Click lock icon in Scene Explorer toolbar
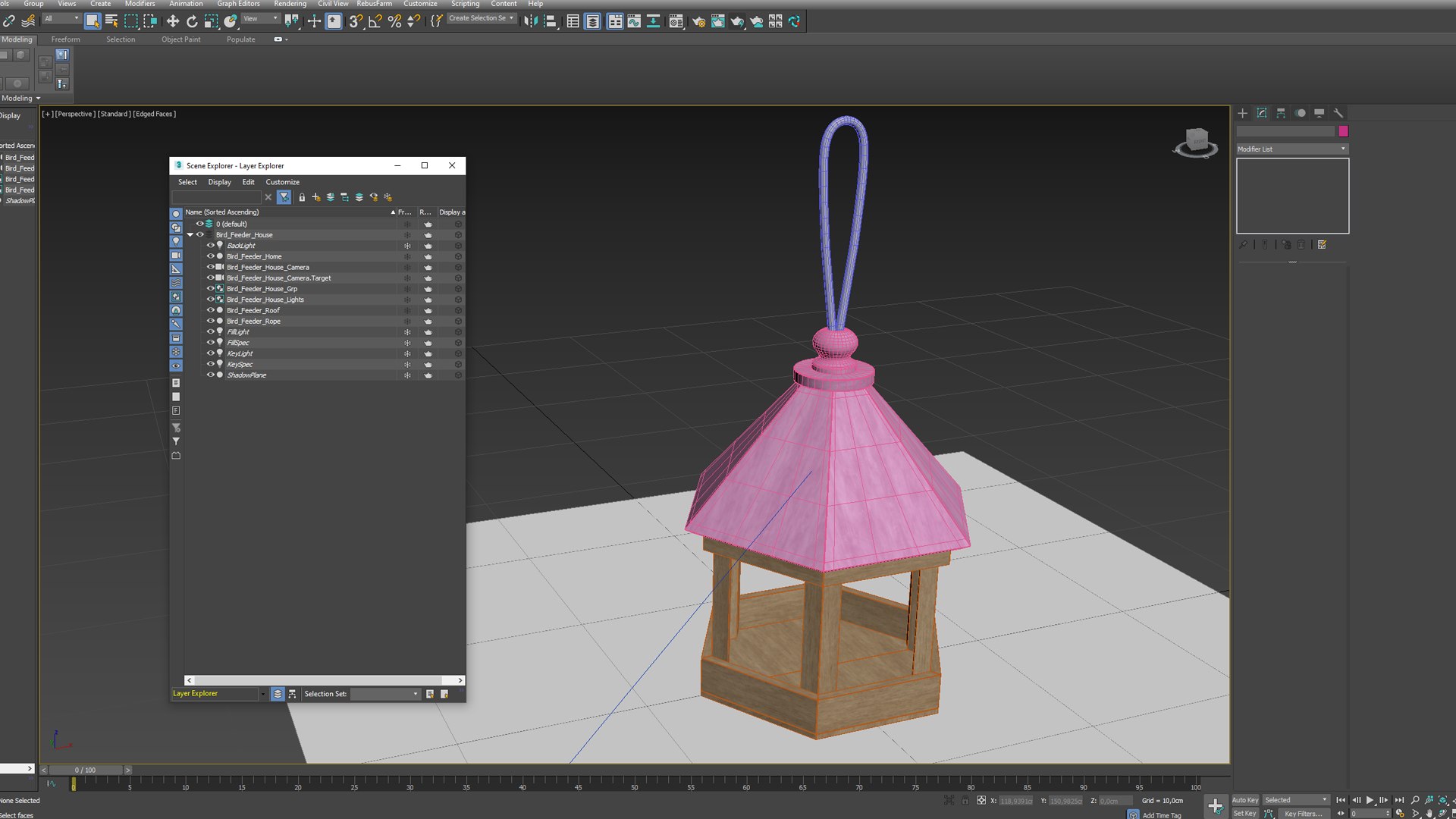This screenshot has width=1456, height=819. [302, 197]
